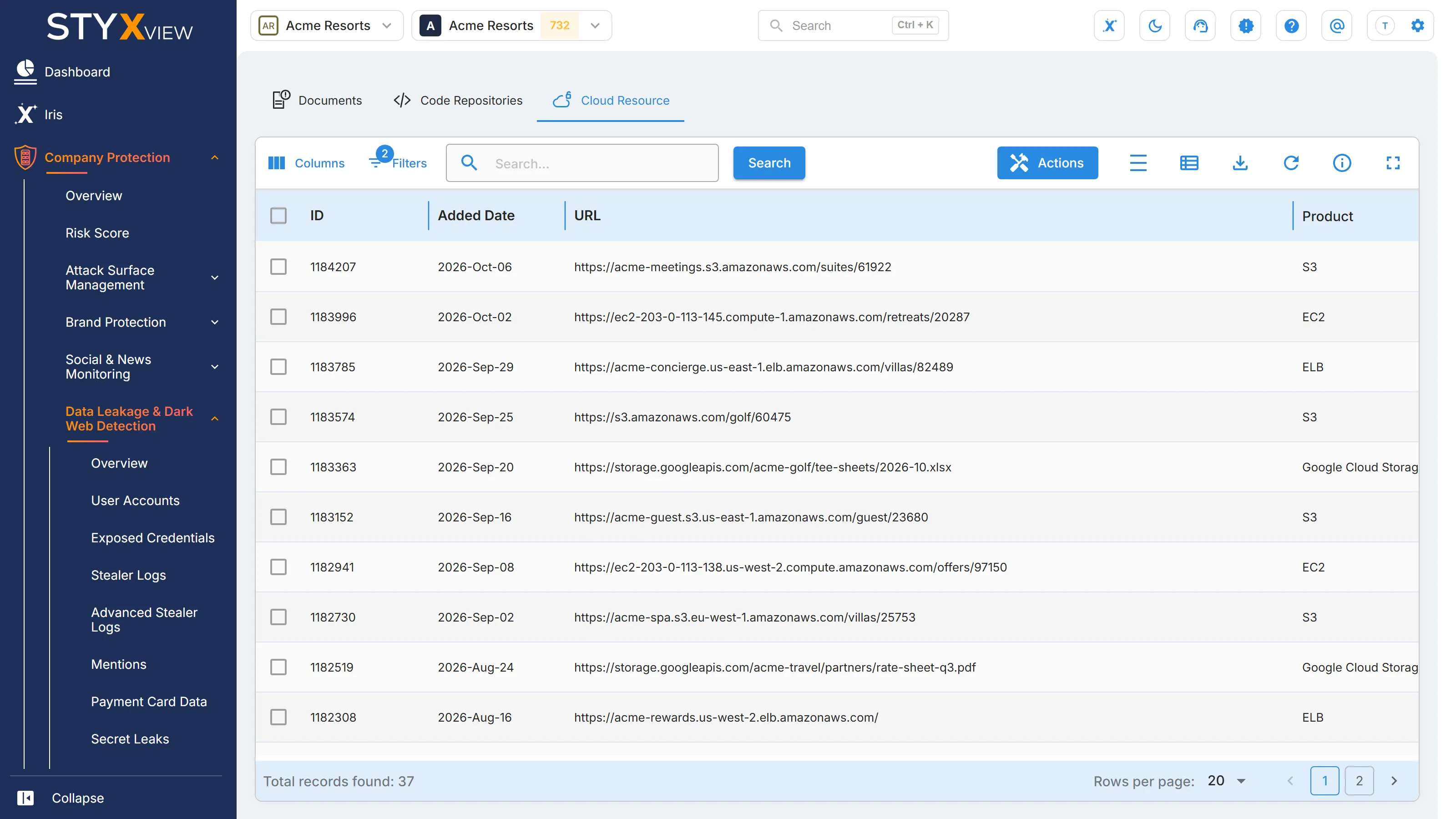Open the Actions button
The image size is (1456, 819).
(x=1047, y=163)
